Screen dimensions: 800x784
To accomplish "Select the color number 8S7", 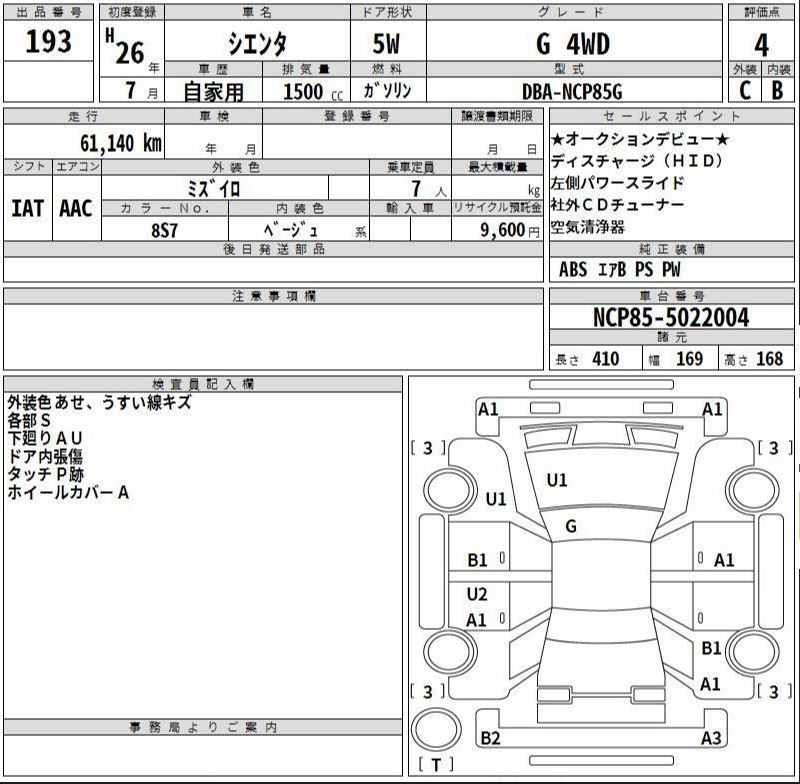I will [164, 230].
